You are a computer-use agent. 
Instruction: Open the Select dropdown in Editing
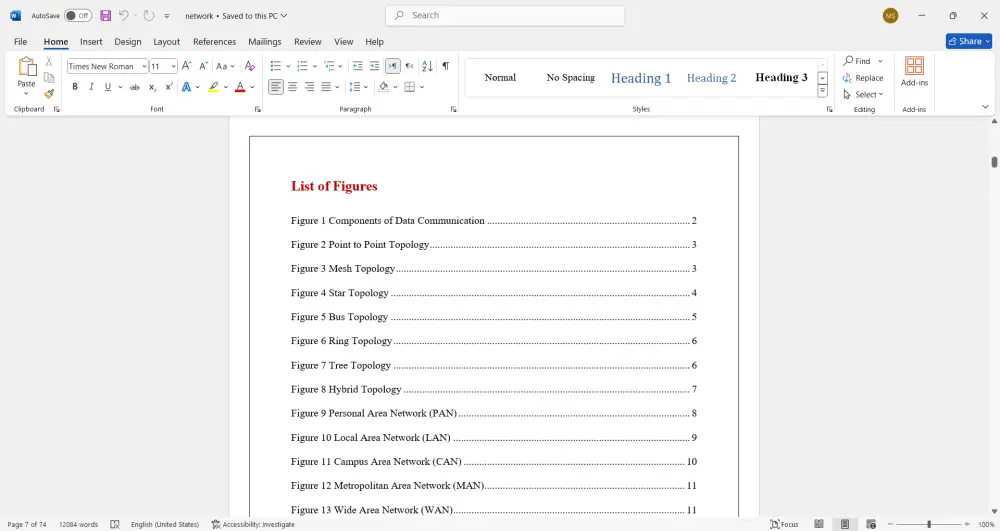point(863,94)
